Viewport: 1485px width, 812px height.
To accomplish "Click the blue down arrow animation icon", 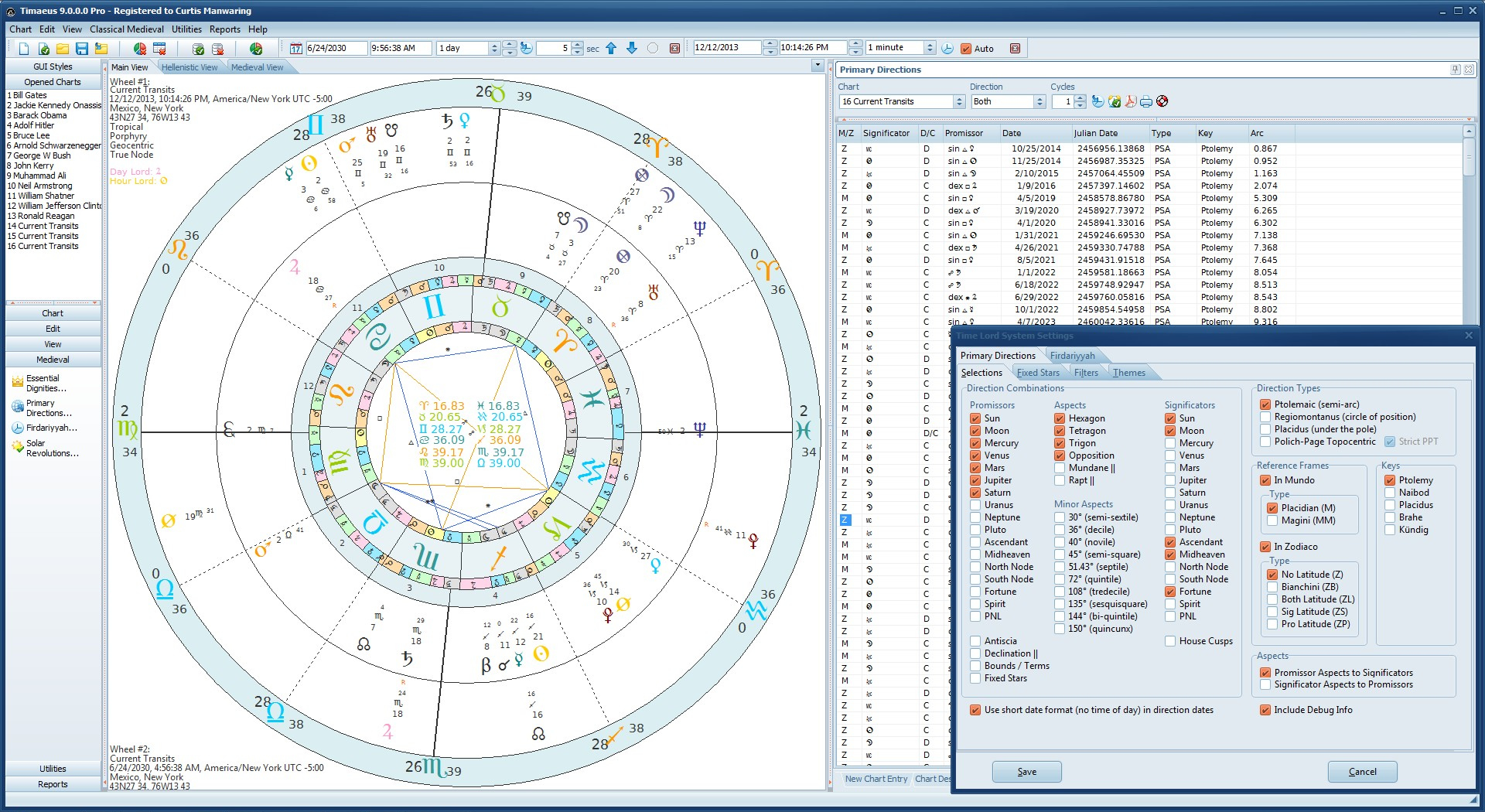I will (632, 48).
